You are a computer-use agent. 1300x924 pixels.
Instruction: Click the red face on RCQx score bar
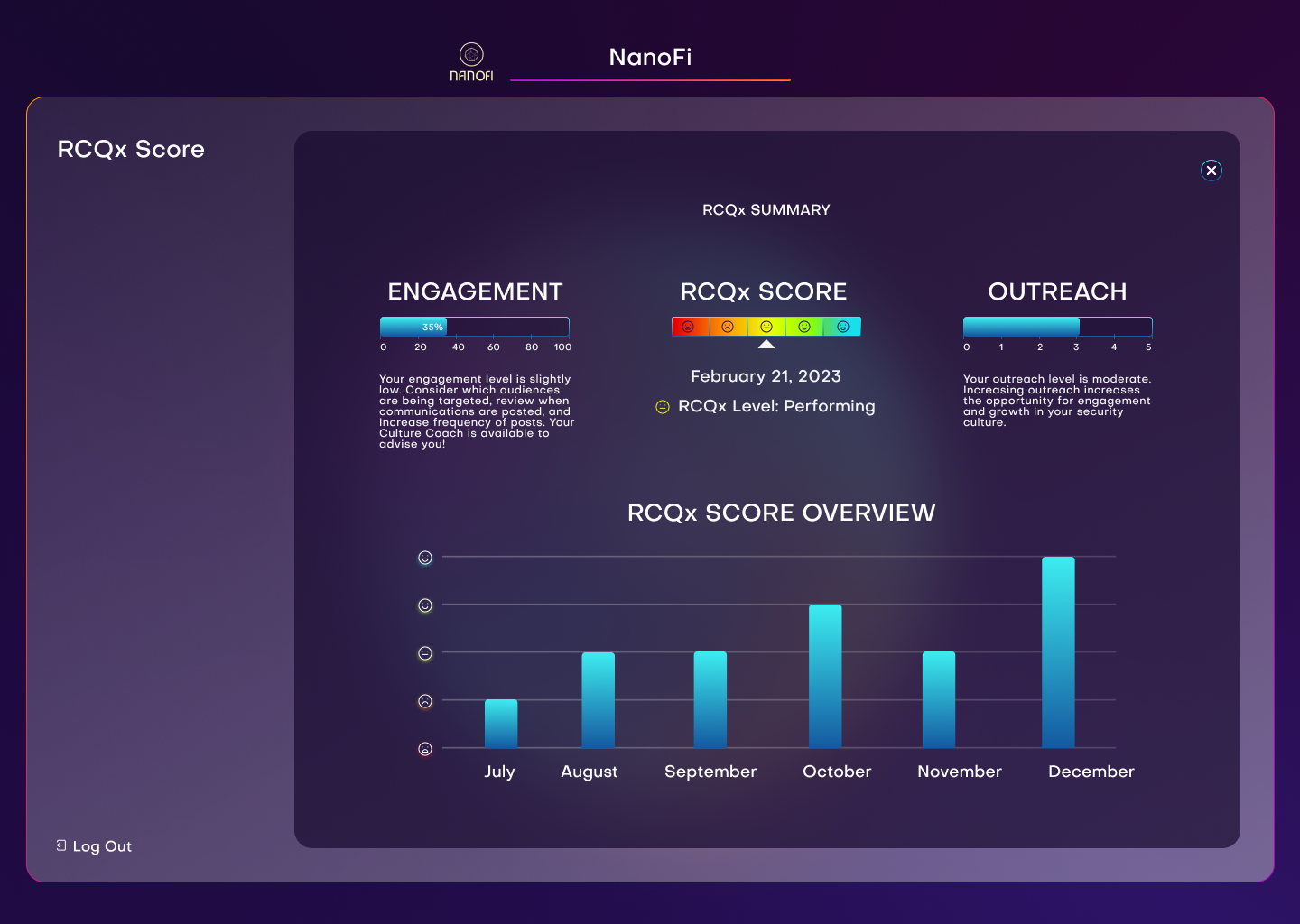[x=688, y=327]
